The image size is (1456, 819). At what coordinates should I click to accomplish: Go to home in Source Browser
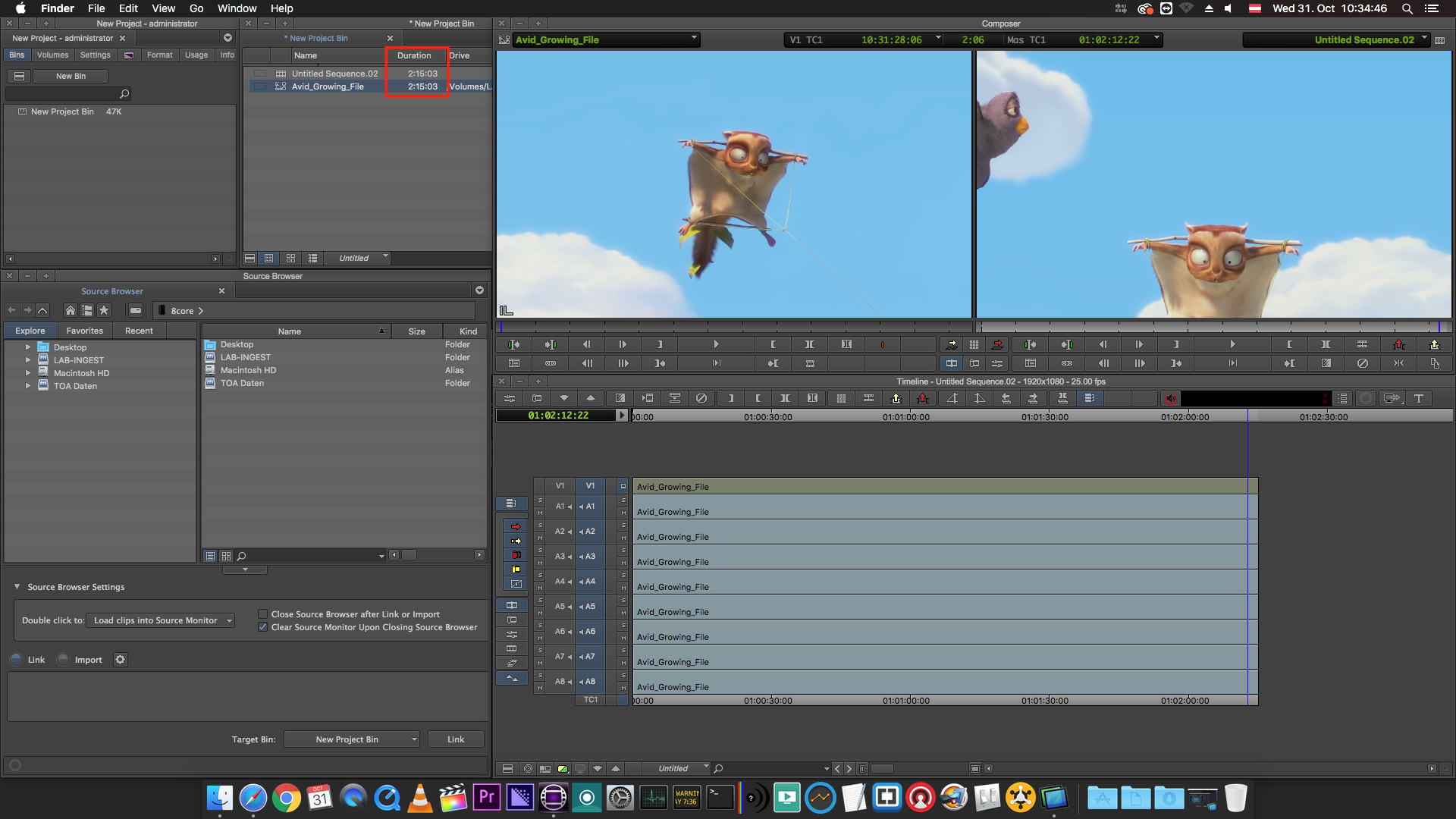[71, 310]
